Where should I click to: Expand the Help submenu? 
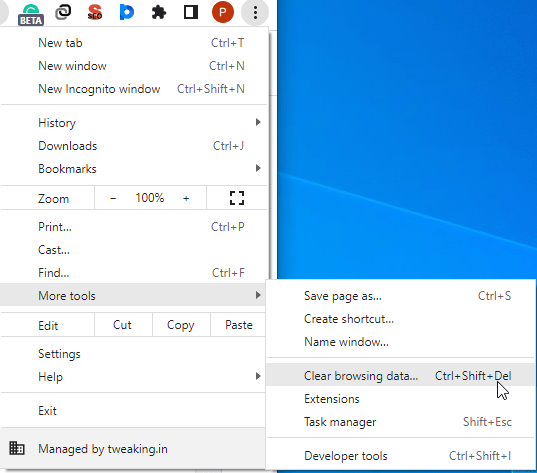tap(134, 377)
